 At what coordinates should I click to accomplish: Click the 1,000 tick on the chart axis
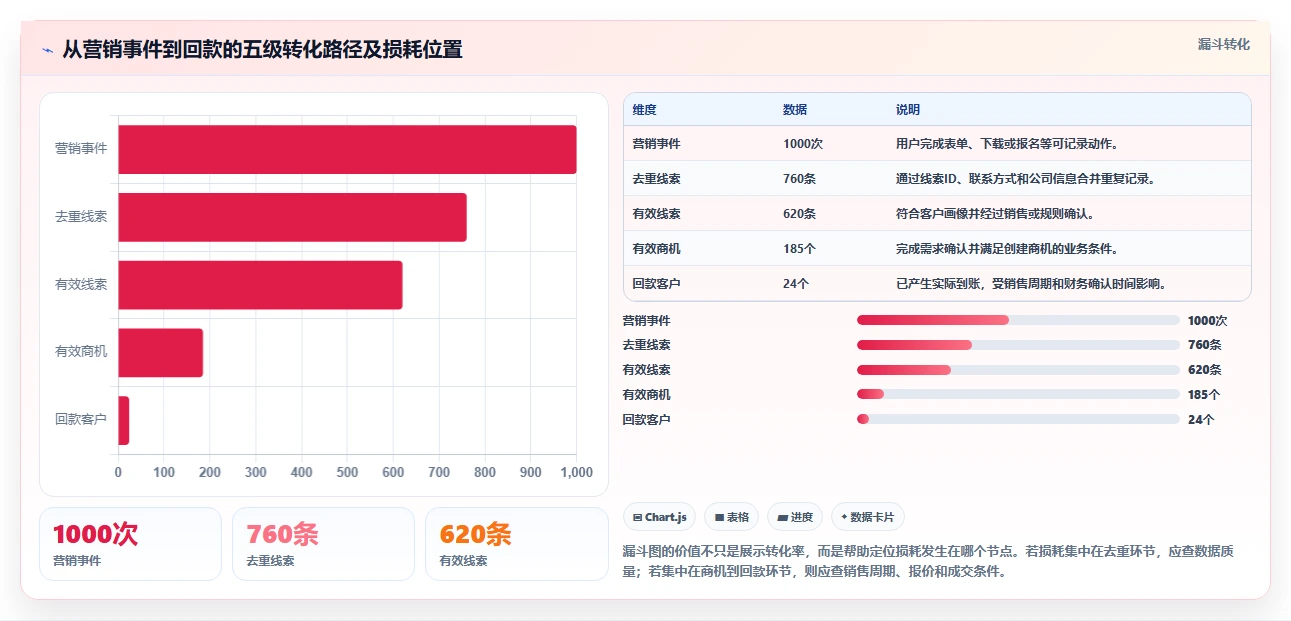click(x=575, y=472)
